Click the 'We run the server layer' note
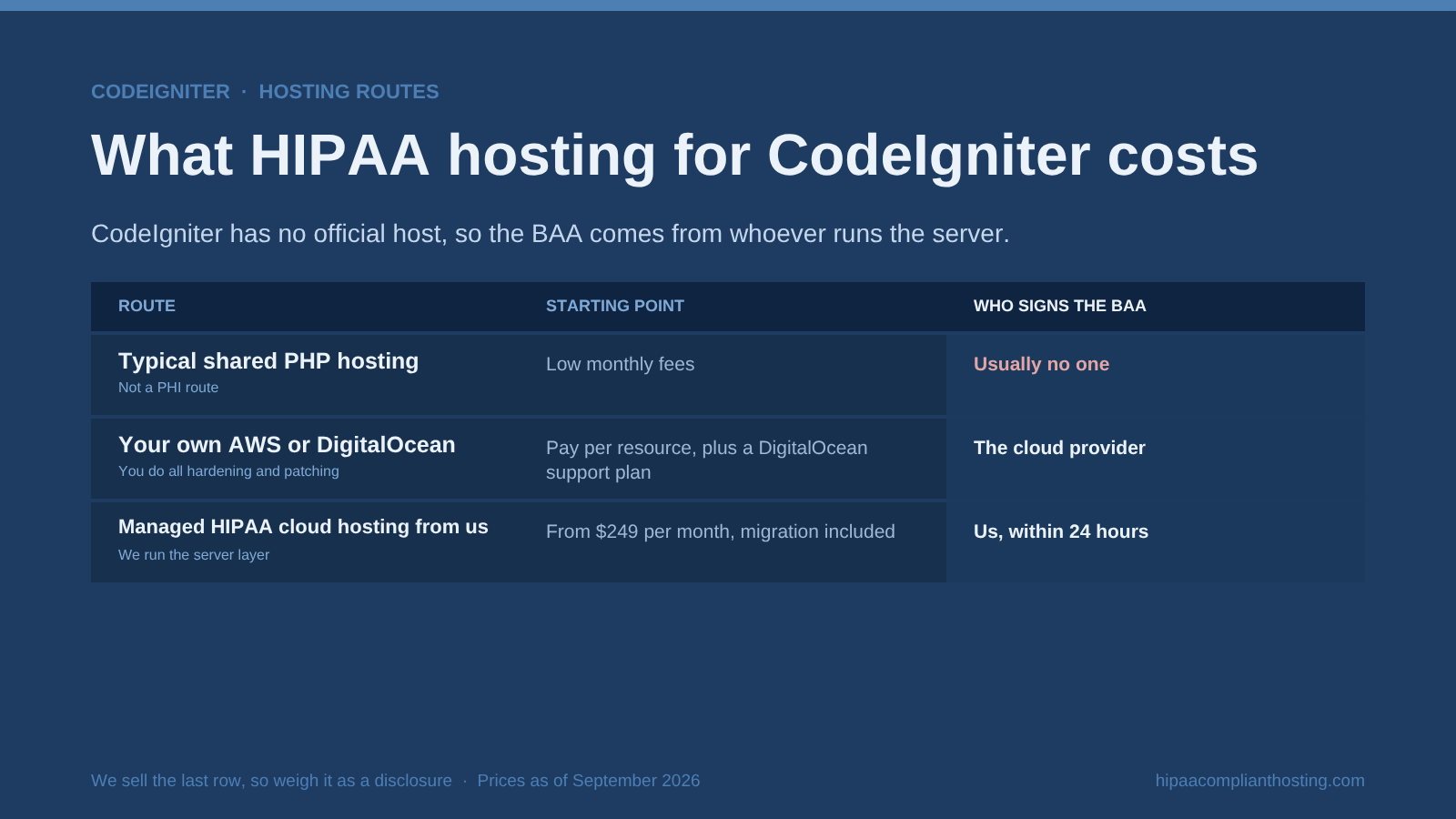 tap(194, 555)
